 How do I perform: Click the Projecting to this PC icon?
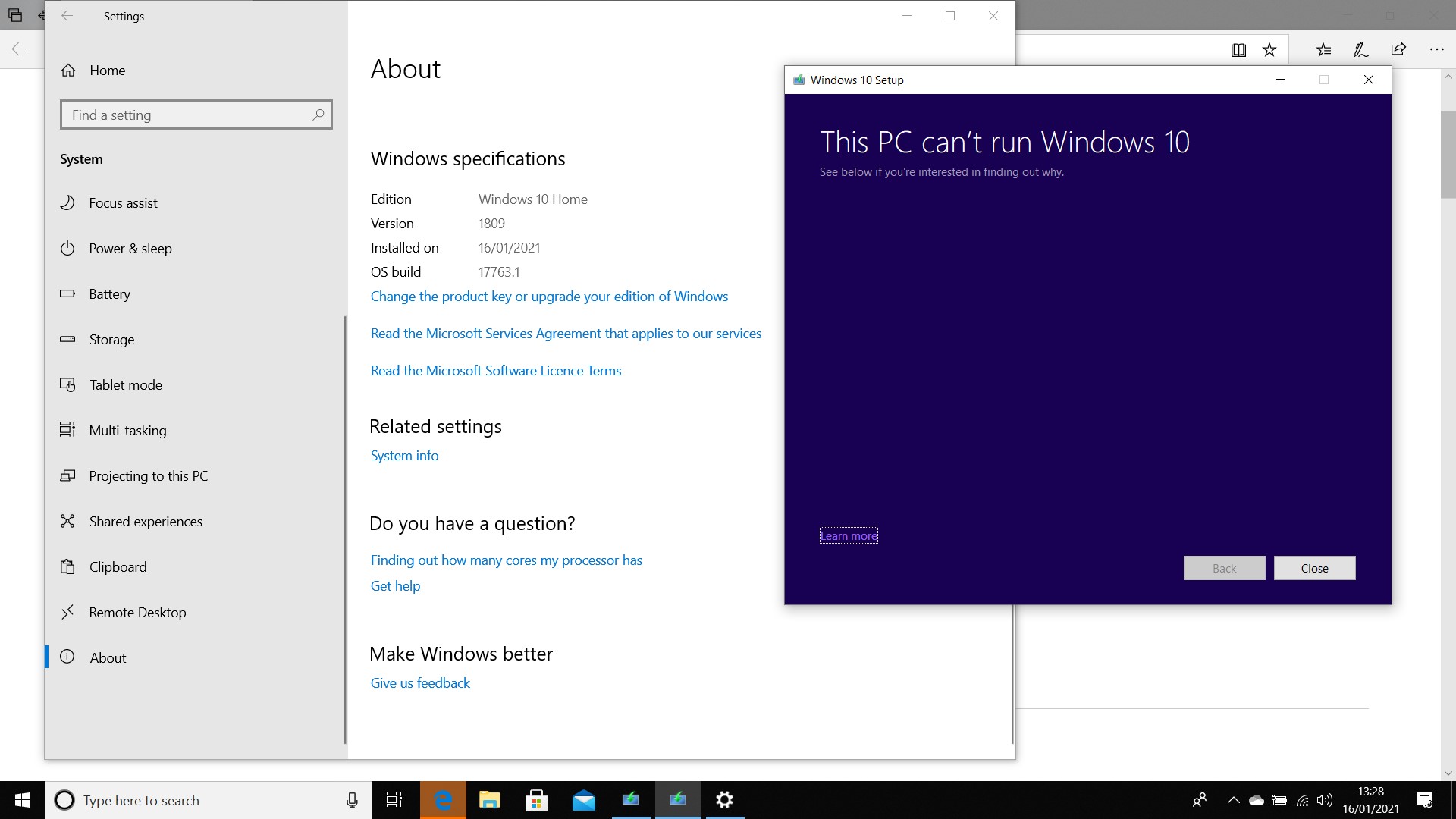(67, 476)
